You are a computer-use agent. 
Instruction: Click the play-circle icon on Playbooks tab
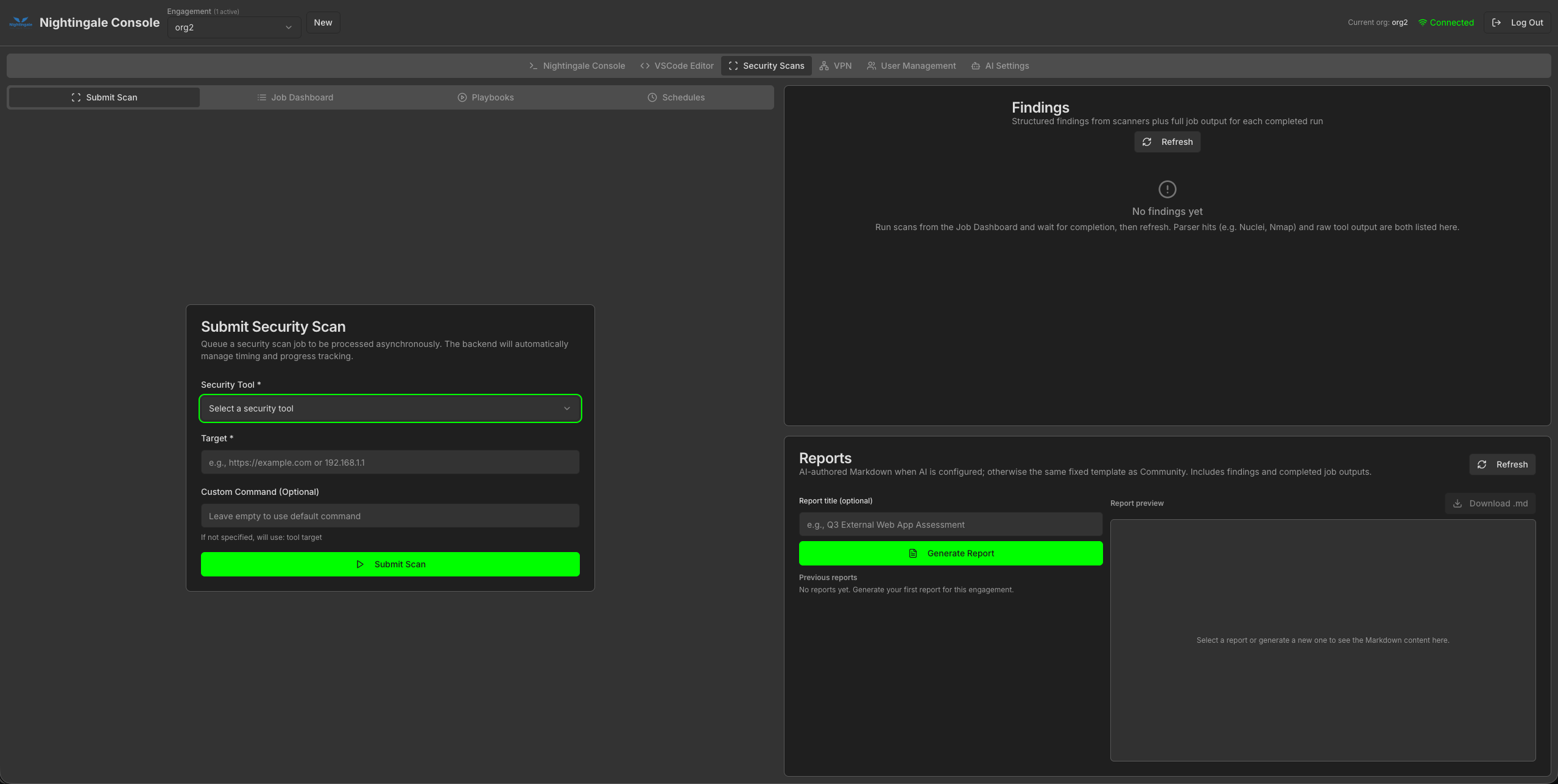pos(462,97)
